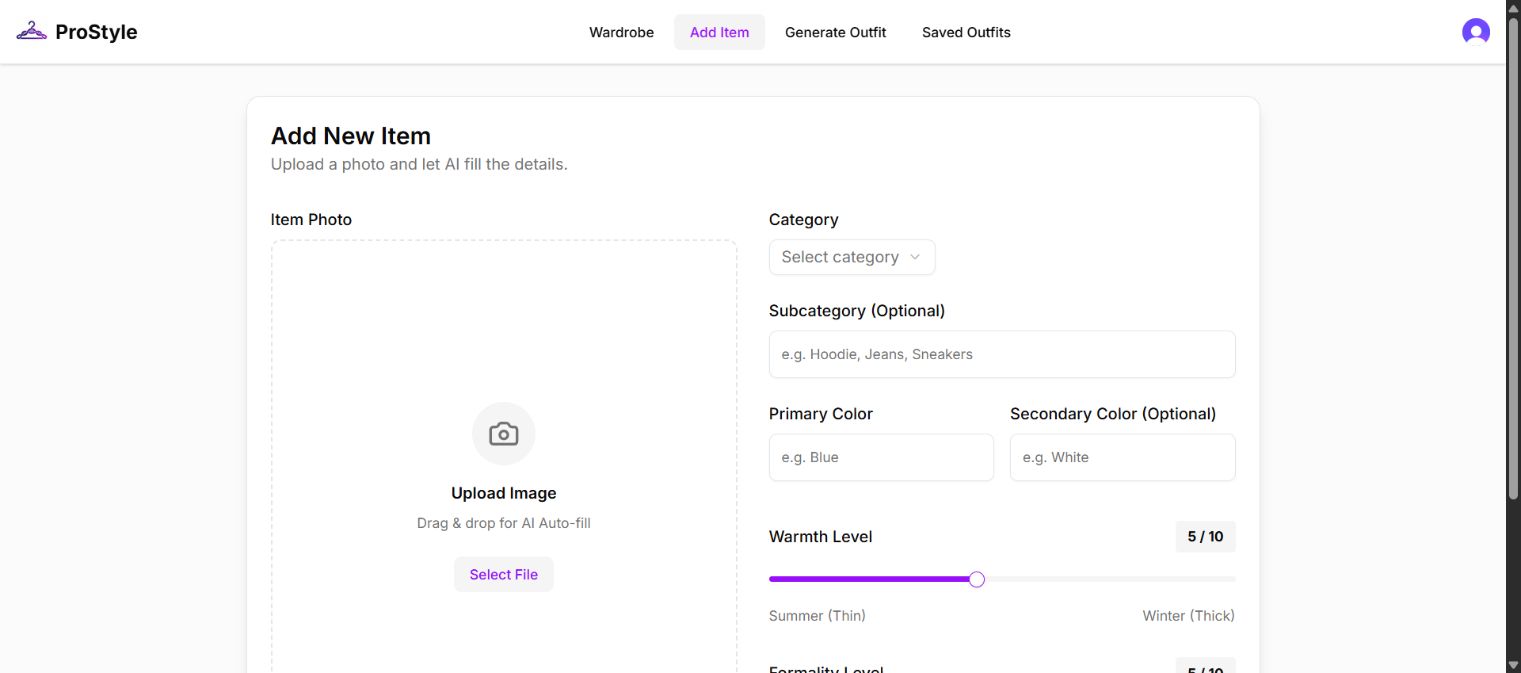Click the Subcategory input field
The width and height of the screenshot is (1521, 673).
[1002, 354]
